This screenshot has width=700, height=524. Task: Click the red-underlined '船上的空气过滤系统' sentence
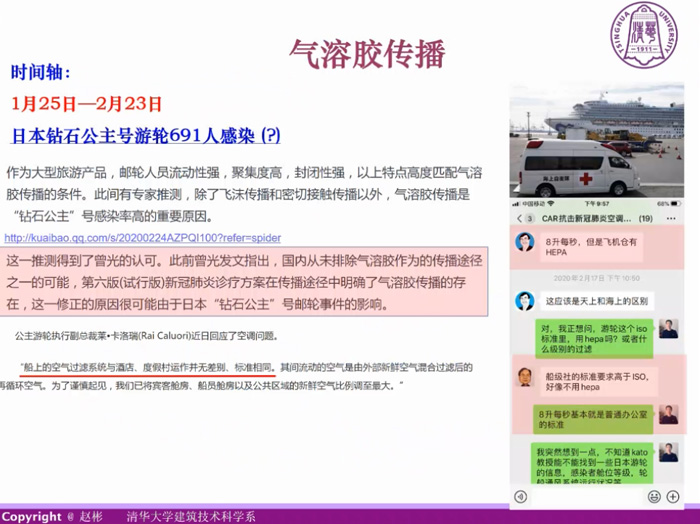[x=147, y=367]
